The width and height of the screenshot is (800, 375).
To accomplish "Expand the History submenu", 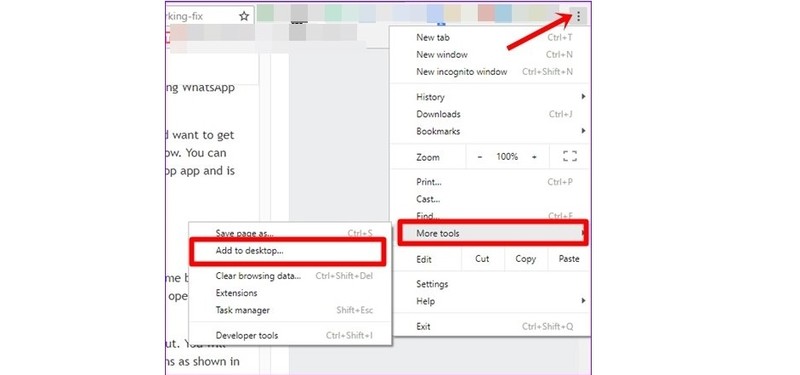I will point(490,97).
